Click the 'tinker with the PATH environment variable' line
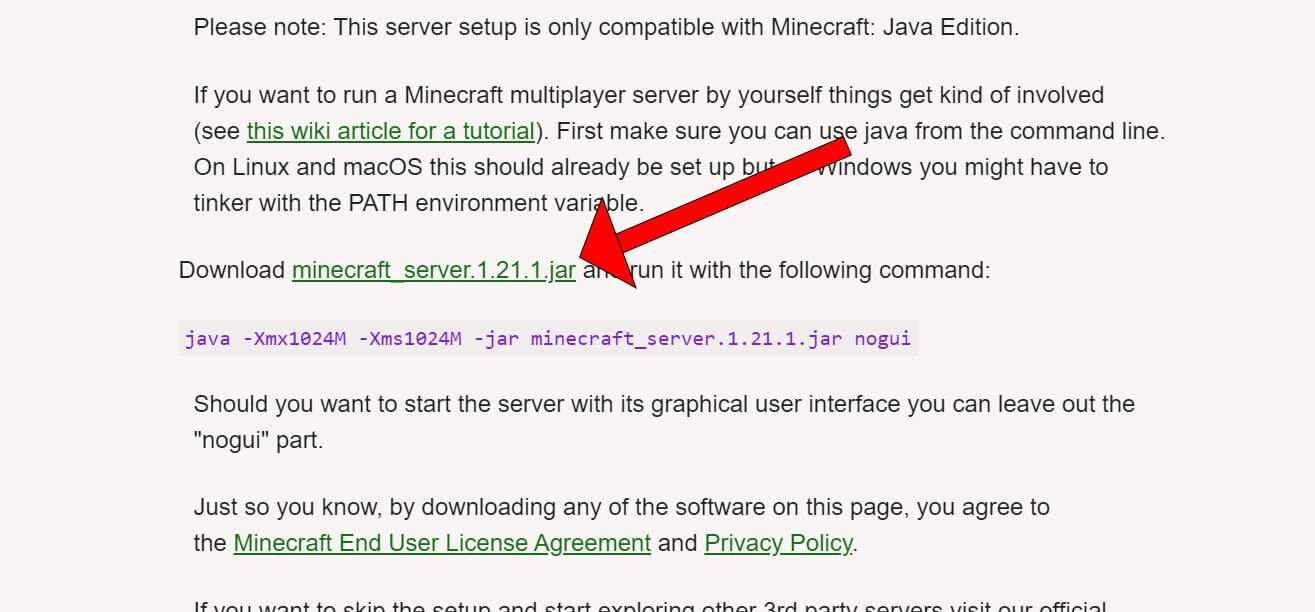1315x612 pixels. [419, 203]
